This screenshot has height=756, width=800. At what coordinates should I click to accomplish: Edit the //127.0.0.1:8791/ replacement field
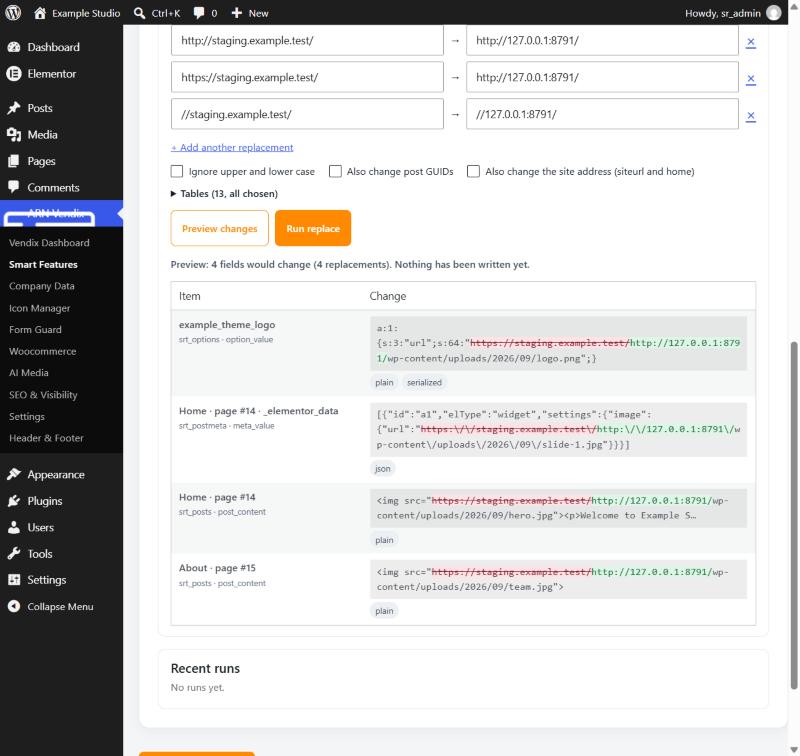(x=602, y=114)
